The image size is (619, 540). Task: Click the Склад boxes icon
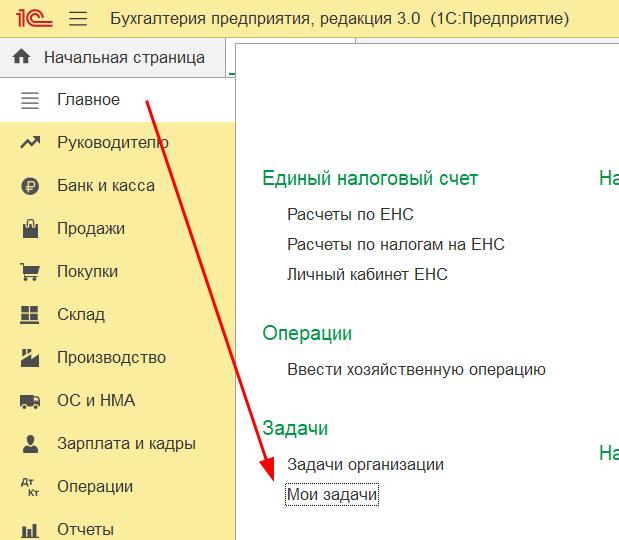pos(30,315)
